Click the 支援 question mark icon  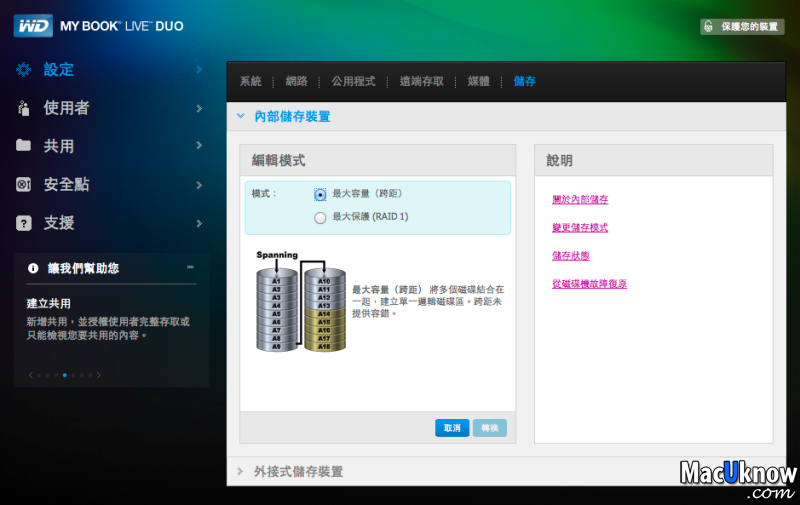[x=23, y=223]
